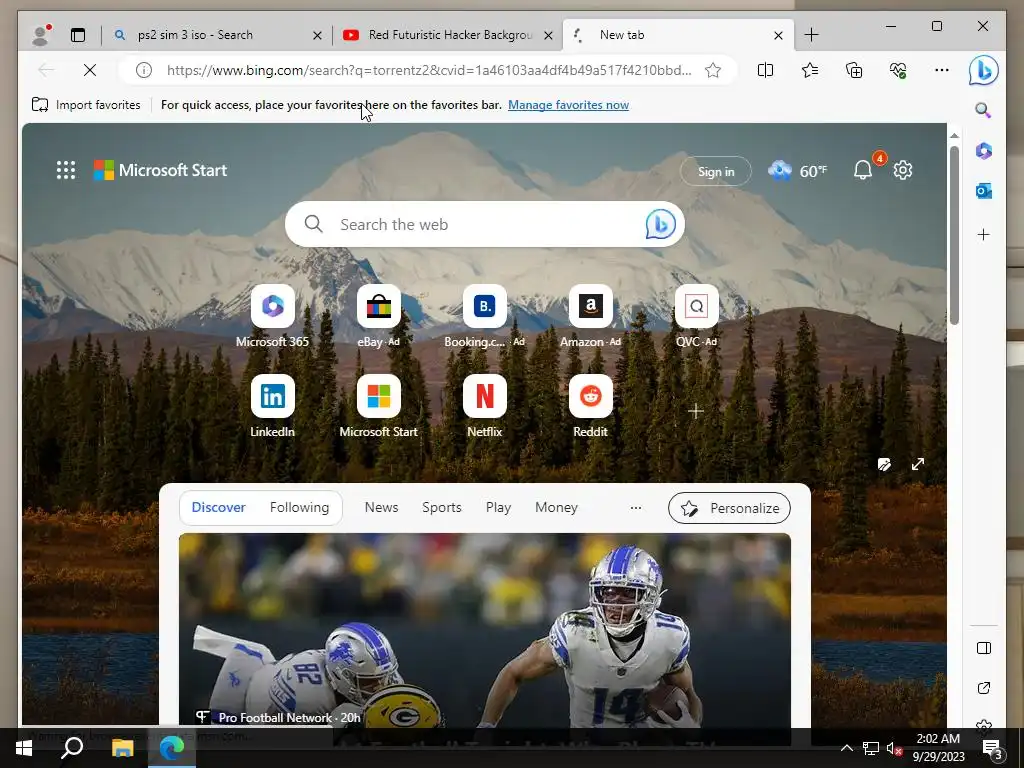
Task: Add a new quick link tile
Action: [696, 411]
